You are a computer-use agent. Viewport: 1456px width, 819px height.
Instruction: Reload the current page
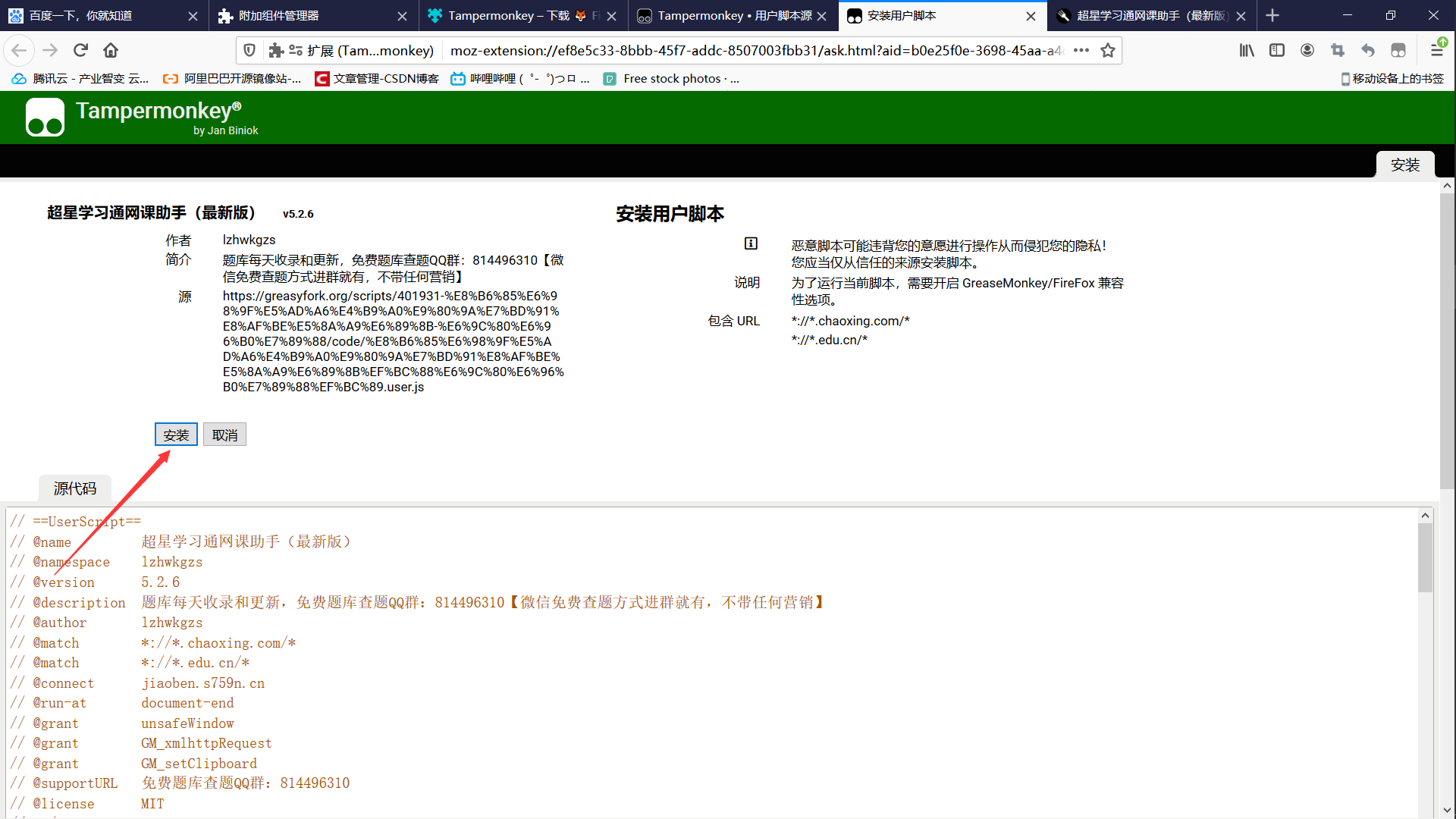[80, 50]
